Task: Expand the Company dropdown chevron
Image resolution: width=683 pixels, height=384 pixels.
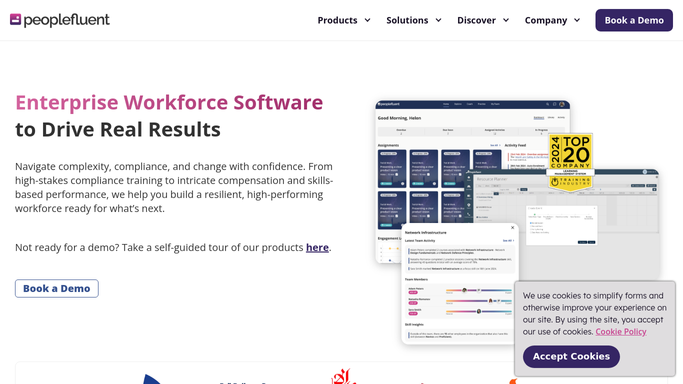Action: click(x=577, y=20)
